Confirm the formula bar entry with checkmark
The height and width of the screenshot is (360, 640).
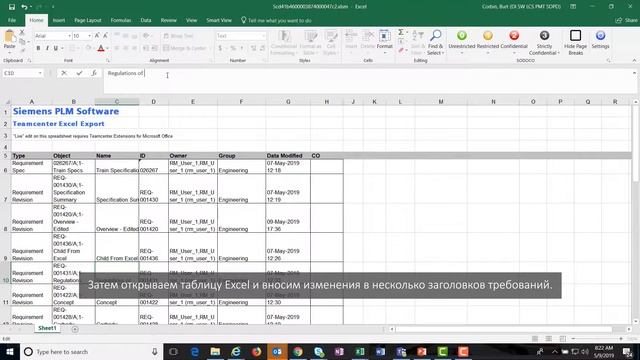pyautogui.click(x=79, y=73)
